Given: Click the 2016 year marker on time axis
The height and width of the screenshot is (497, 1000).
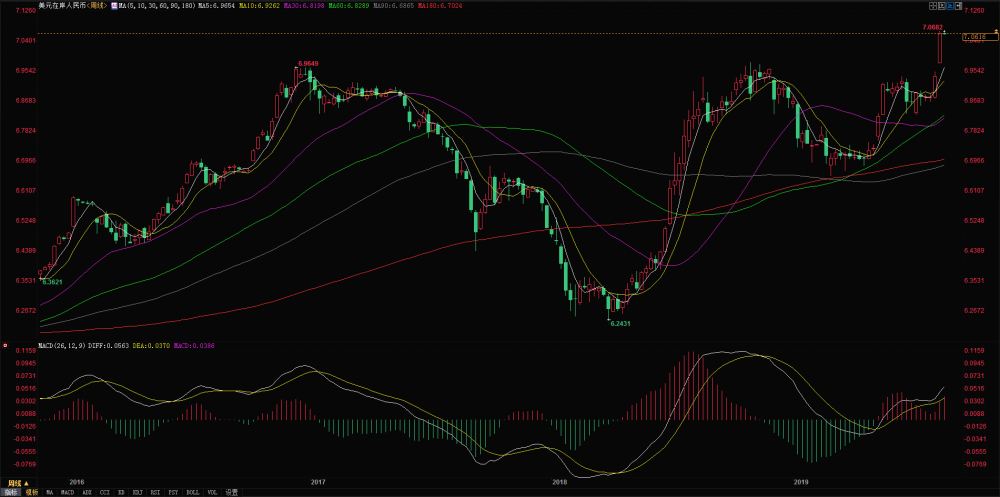Looking at the screenshot, I should 77,483.
